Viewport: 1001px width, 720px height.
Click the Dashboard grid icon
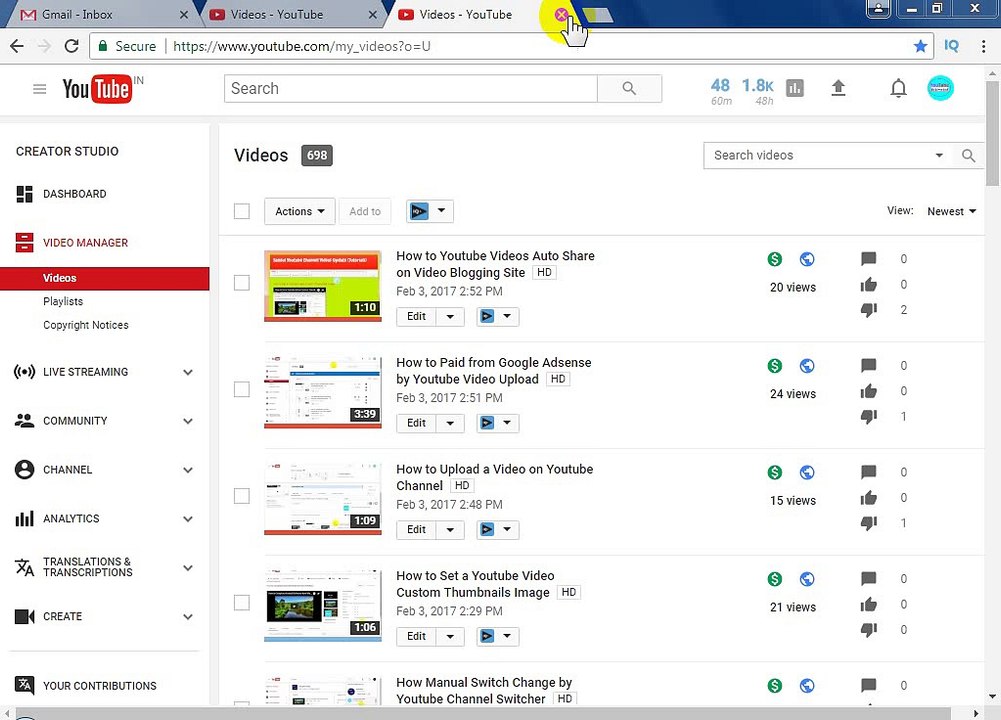coord(24,194)
